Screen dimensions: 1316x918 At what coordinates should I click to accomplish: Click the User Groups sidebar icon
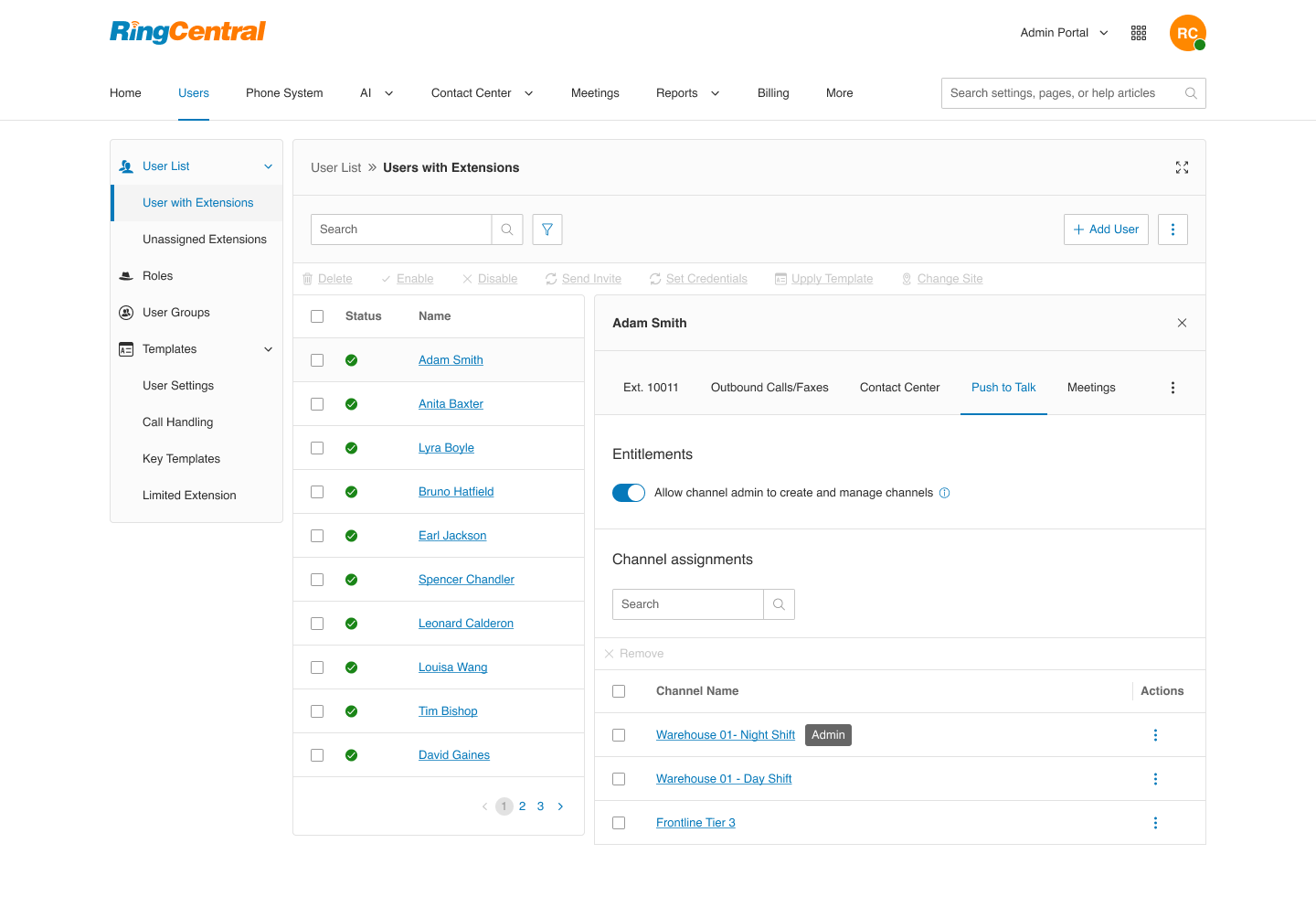point(124,312)
